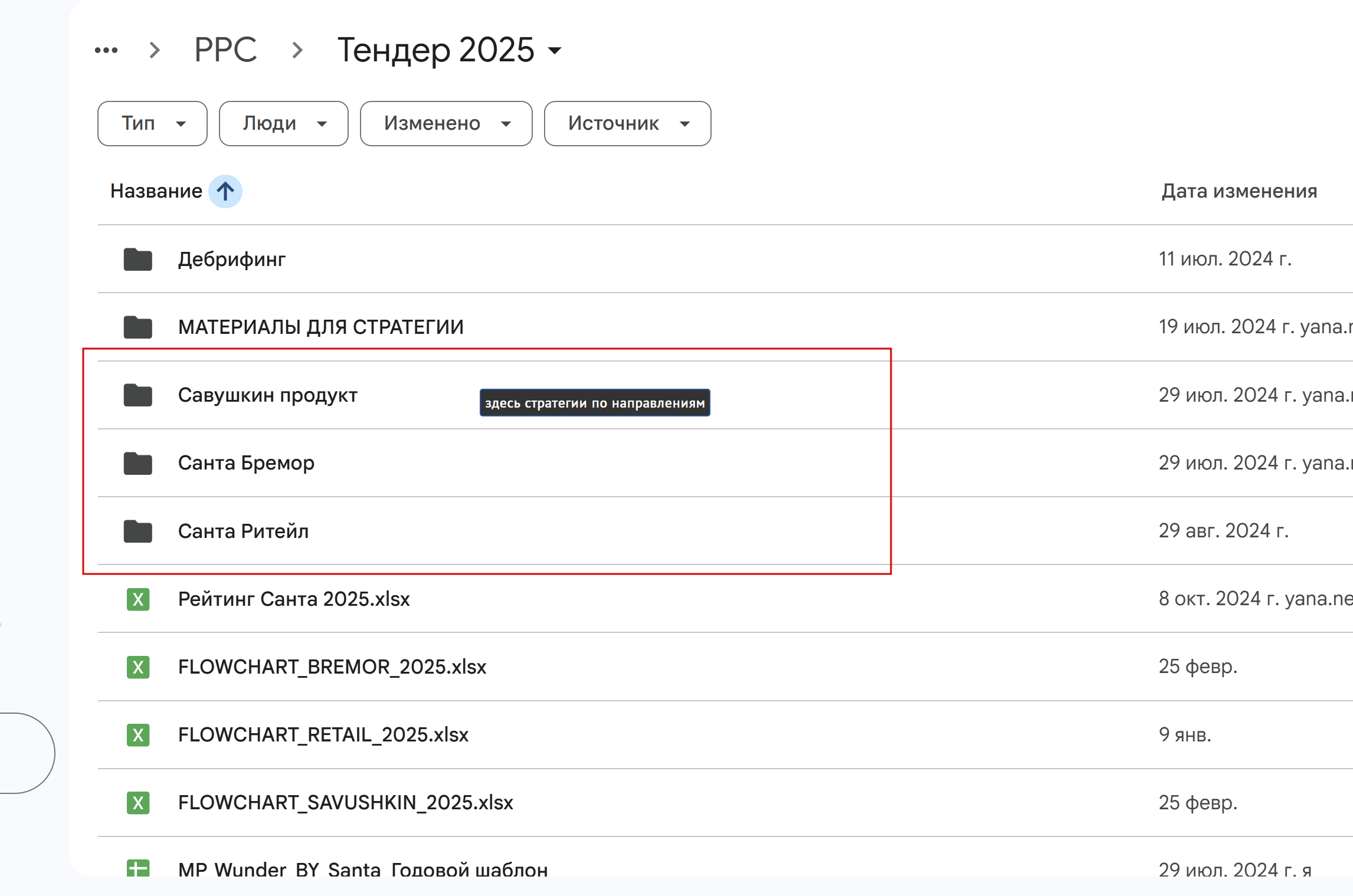Click the folder icon of Дебрифинг
The height and width of the screenshot is (896, 1353).
(138, 260)
